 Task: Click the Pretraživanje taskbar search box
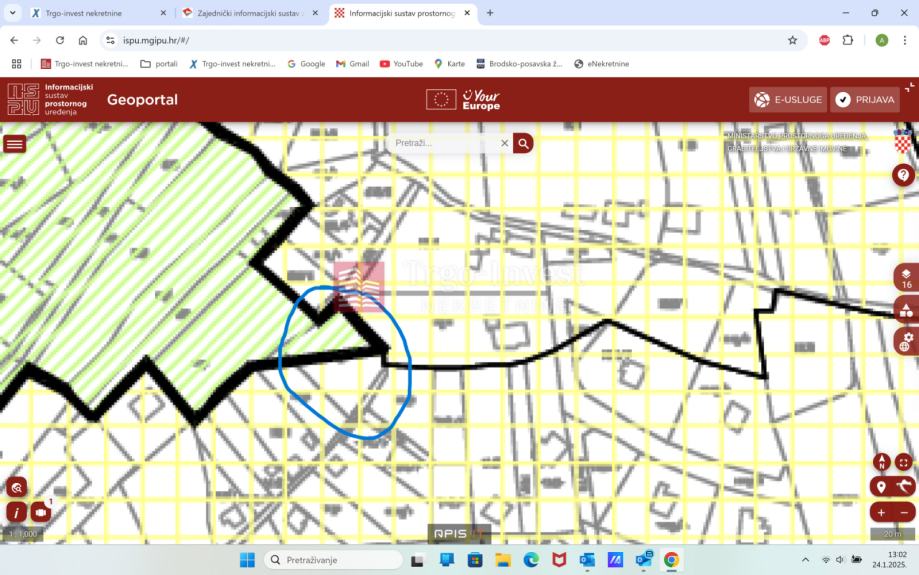click(333, 560)
